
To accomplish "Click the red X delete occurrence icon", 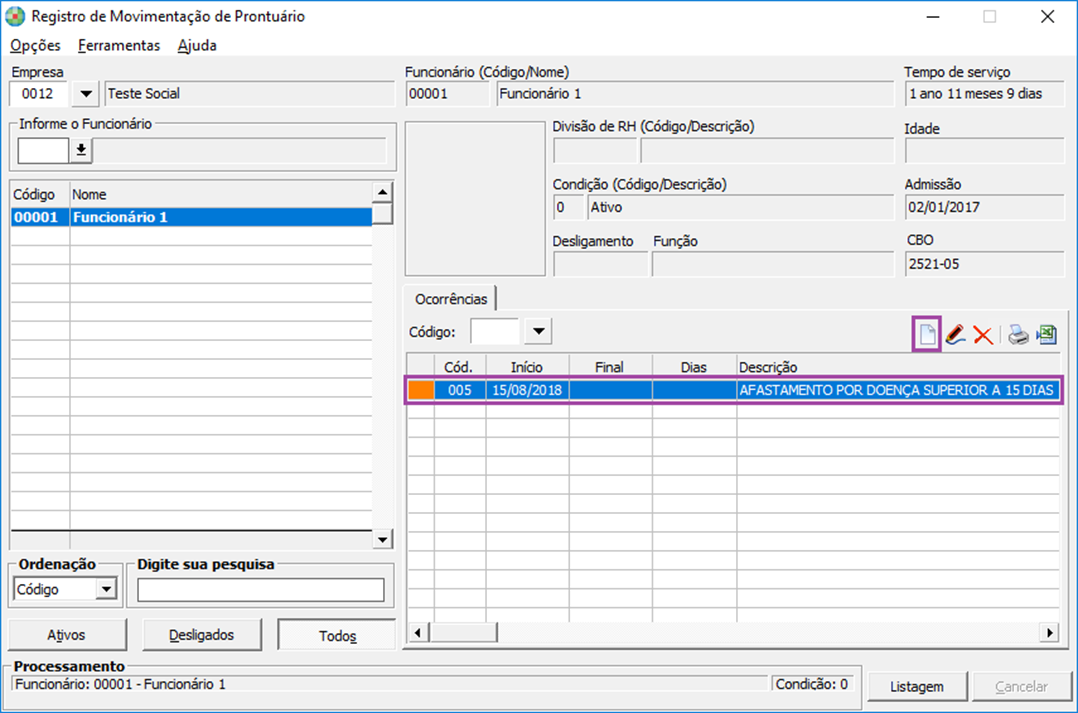I will click(983, 336).
